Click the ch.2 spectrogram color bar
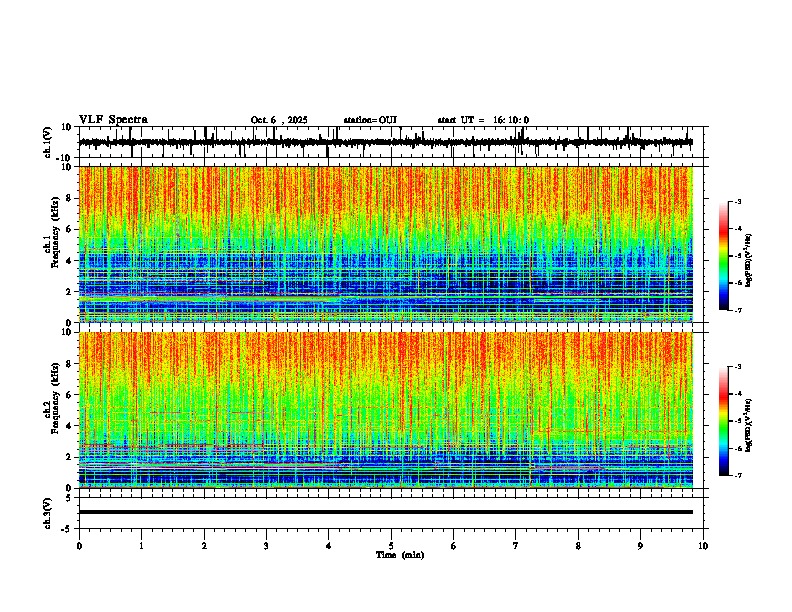This screenshot has height=612, width=792. click(x=724, y=421)
